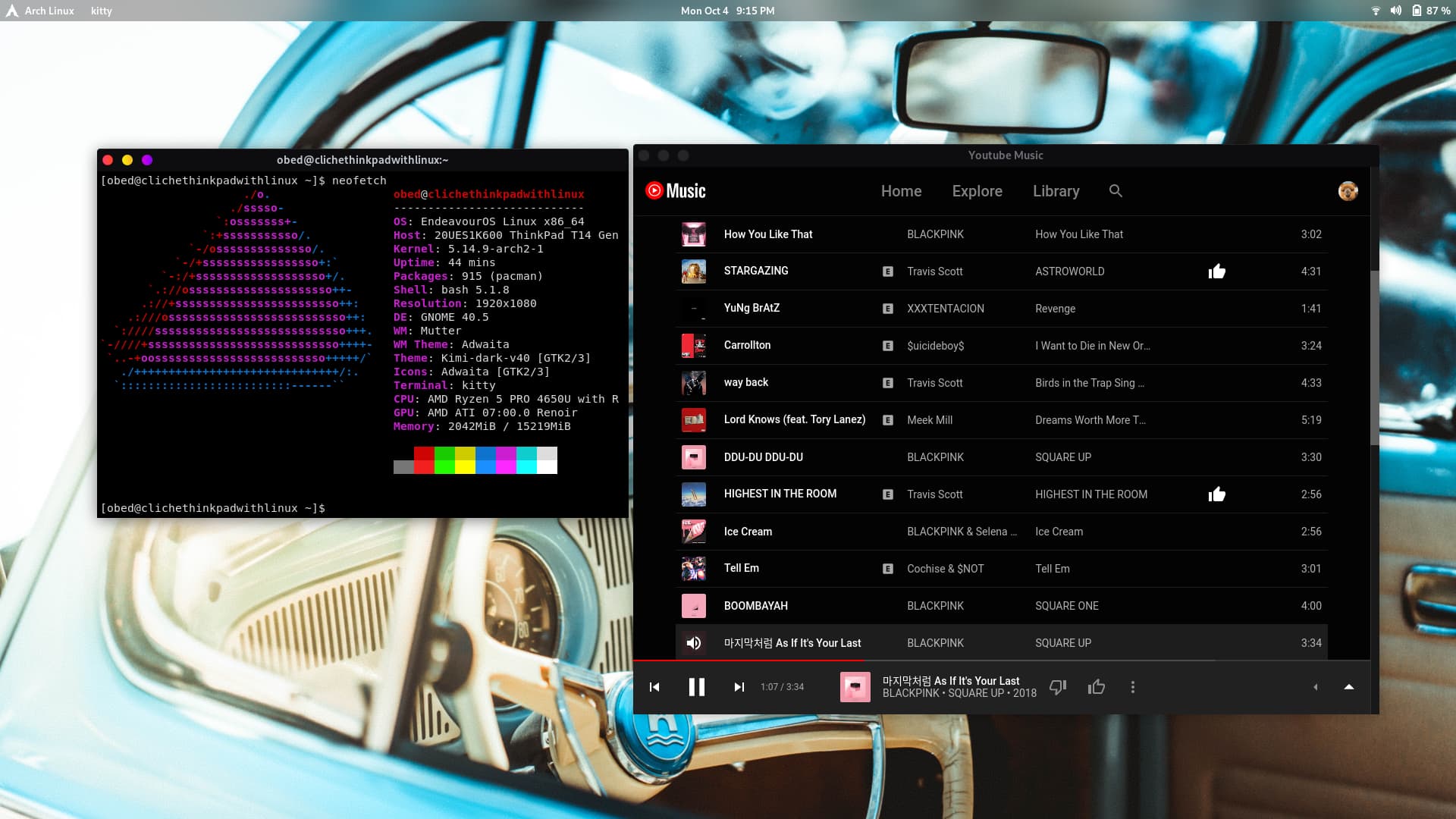Click the 1:07 / 3:34 time display
Viewport: 1456px width, 819px height.
pyautogui.click(x=782, y=687)
